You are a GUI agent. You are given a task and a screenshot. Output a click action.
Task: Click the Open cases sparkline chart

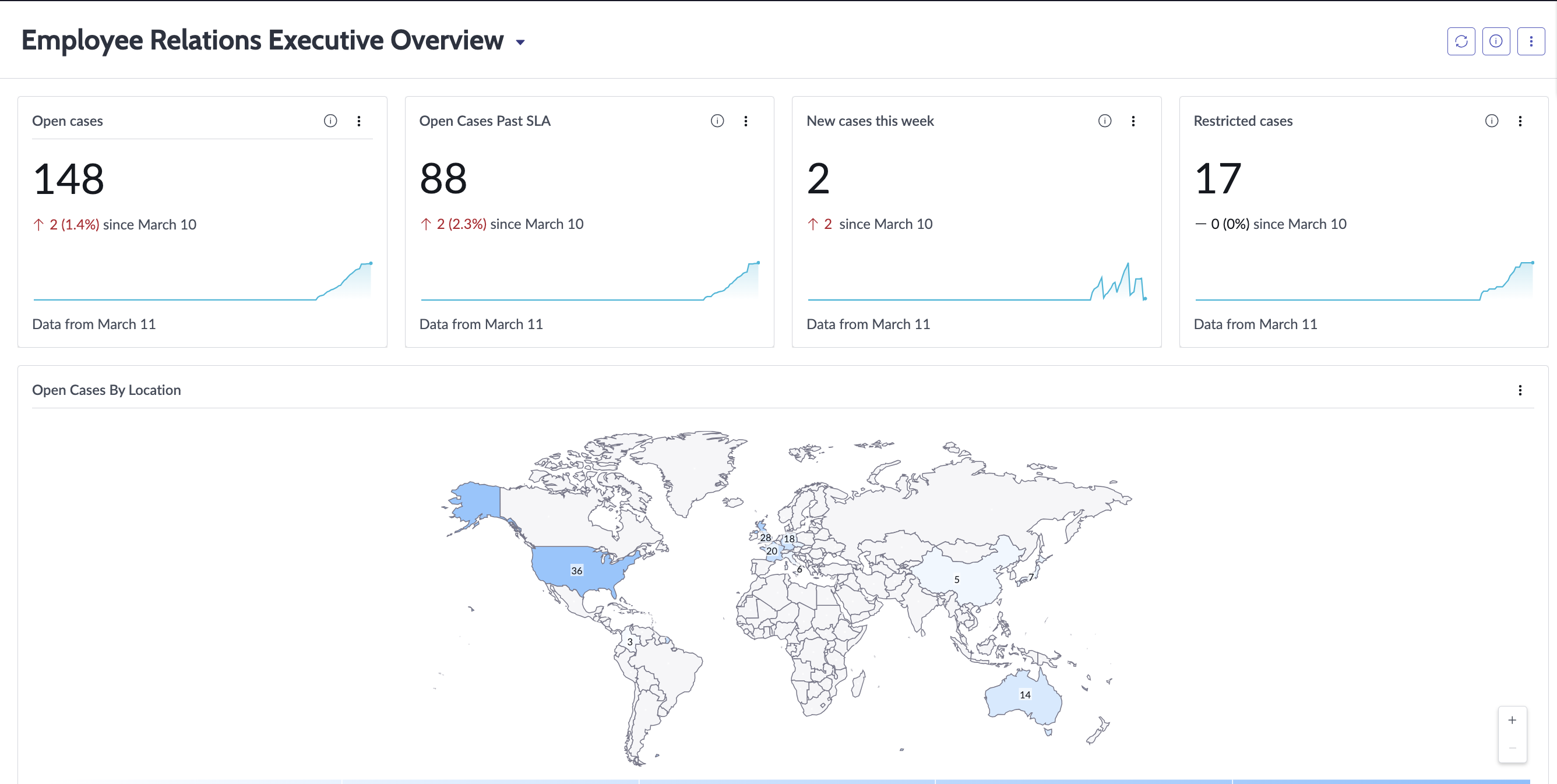202,281
